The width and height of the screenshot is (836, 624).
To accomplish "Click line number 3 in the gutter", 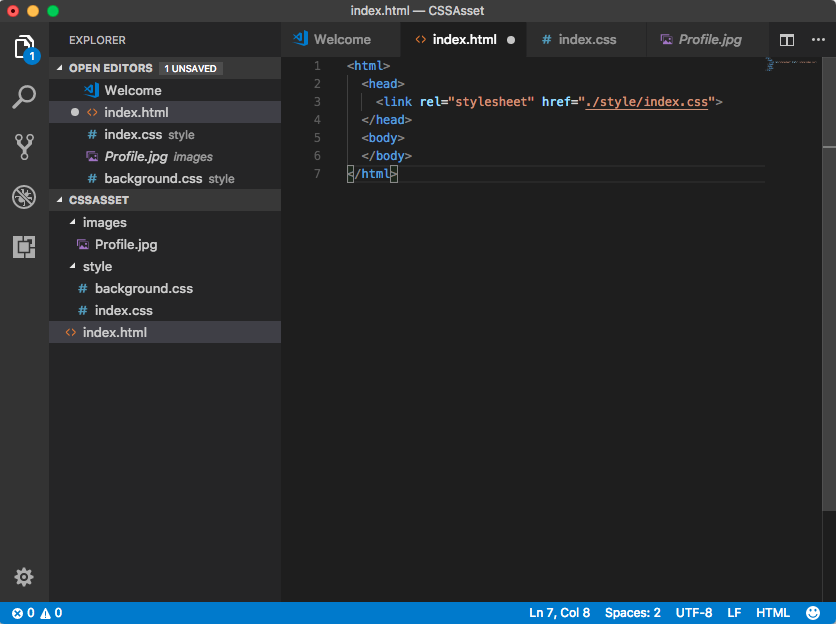I will point(317,101).
